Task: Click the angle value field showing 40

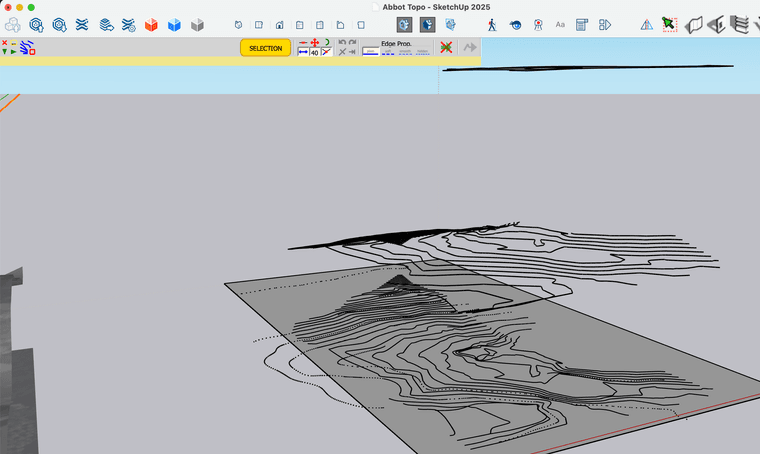Action: pyautogui.click(x=314, y=53)
